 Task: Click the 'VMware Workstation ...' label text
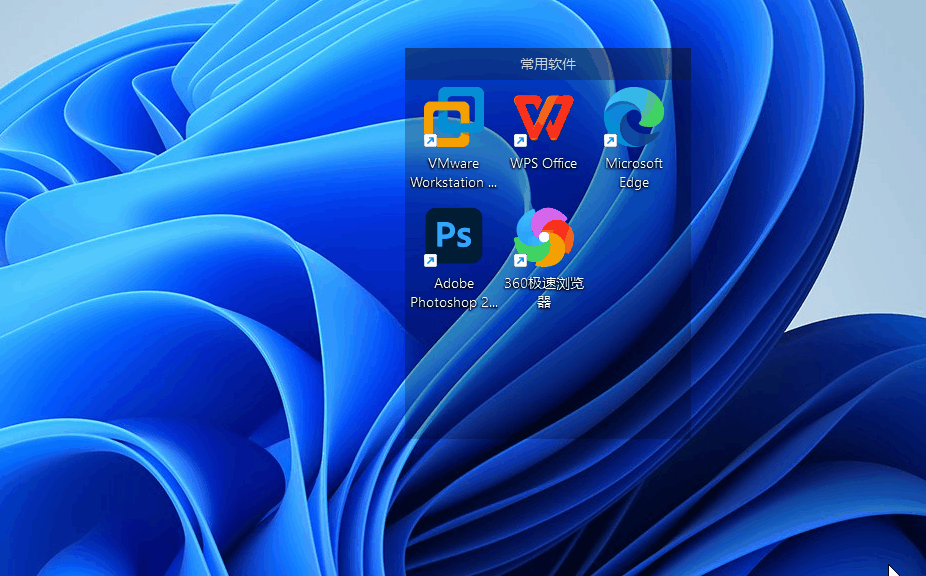454,173
